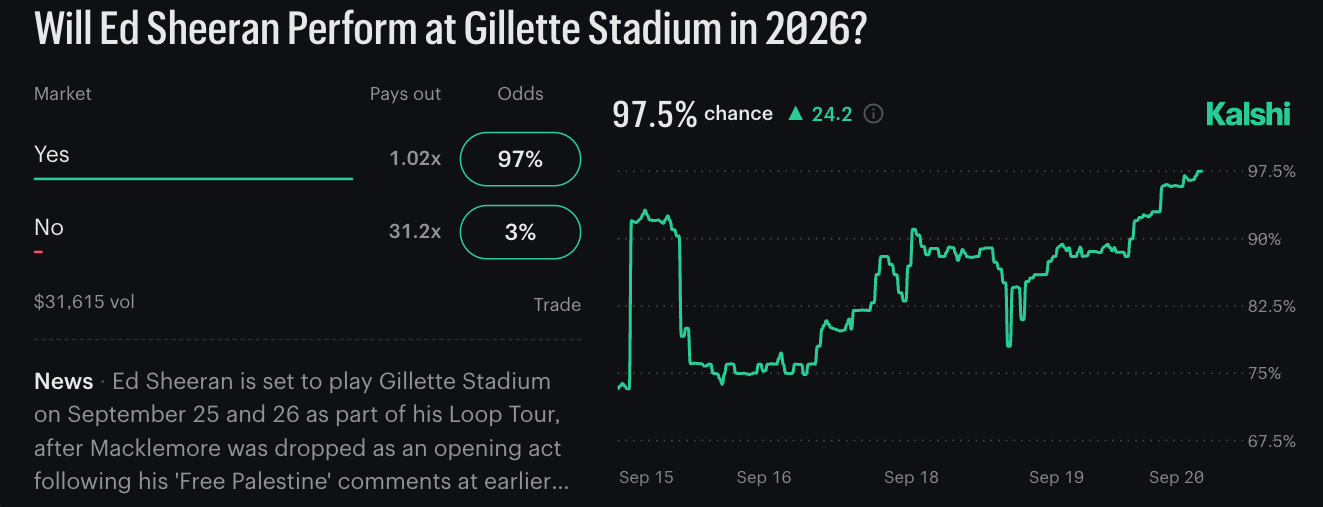This screenshot has height=507, width=1323.
Task: Click the Sep 15 date on chart axis
Action: 646,478
